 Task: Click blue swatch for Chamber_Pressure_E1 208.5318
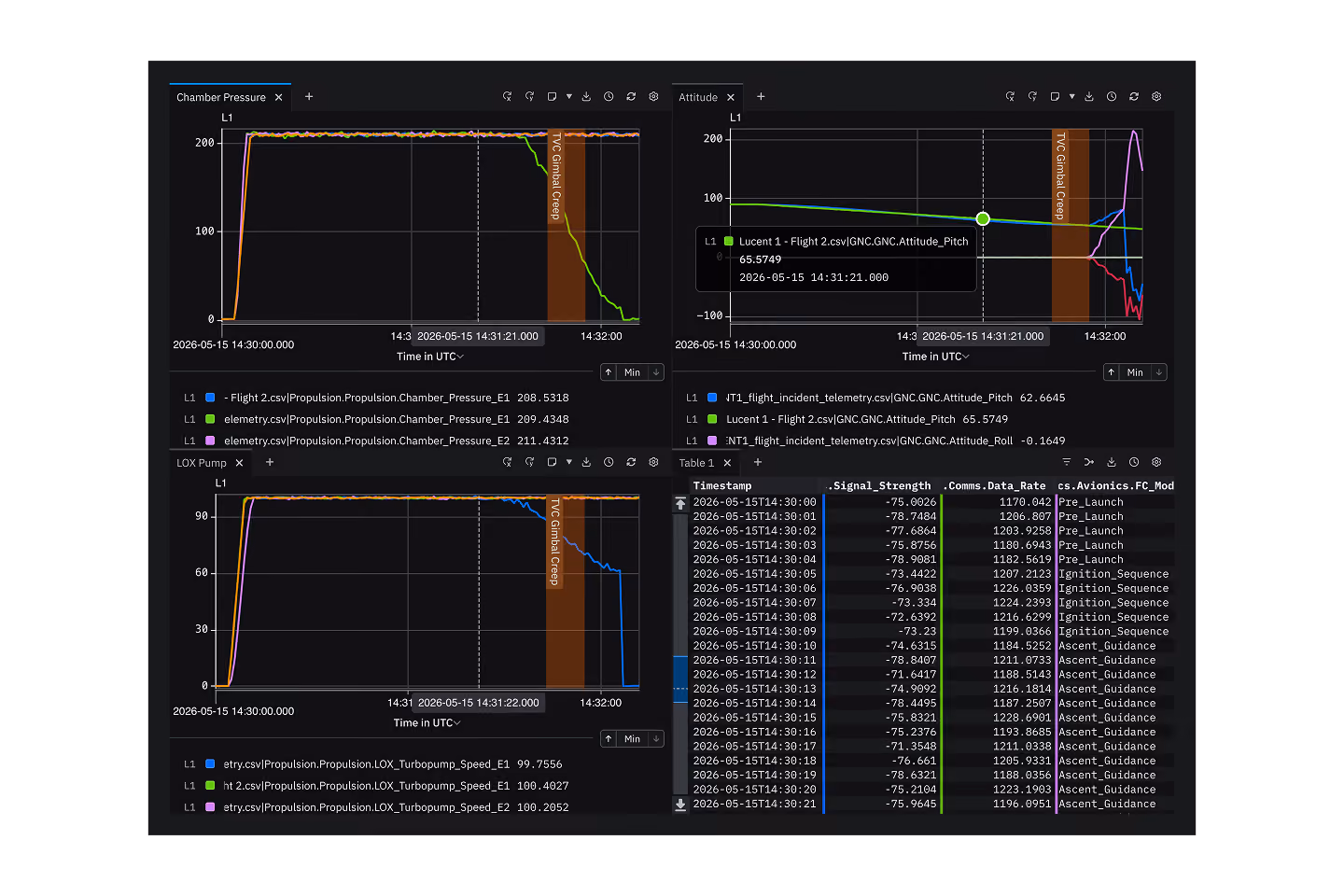pyautogui.click(x=210, y=398)
